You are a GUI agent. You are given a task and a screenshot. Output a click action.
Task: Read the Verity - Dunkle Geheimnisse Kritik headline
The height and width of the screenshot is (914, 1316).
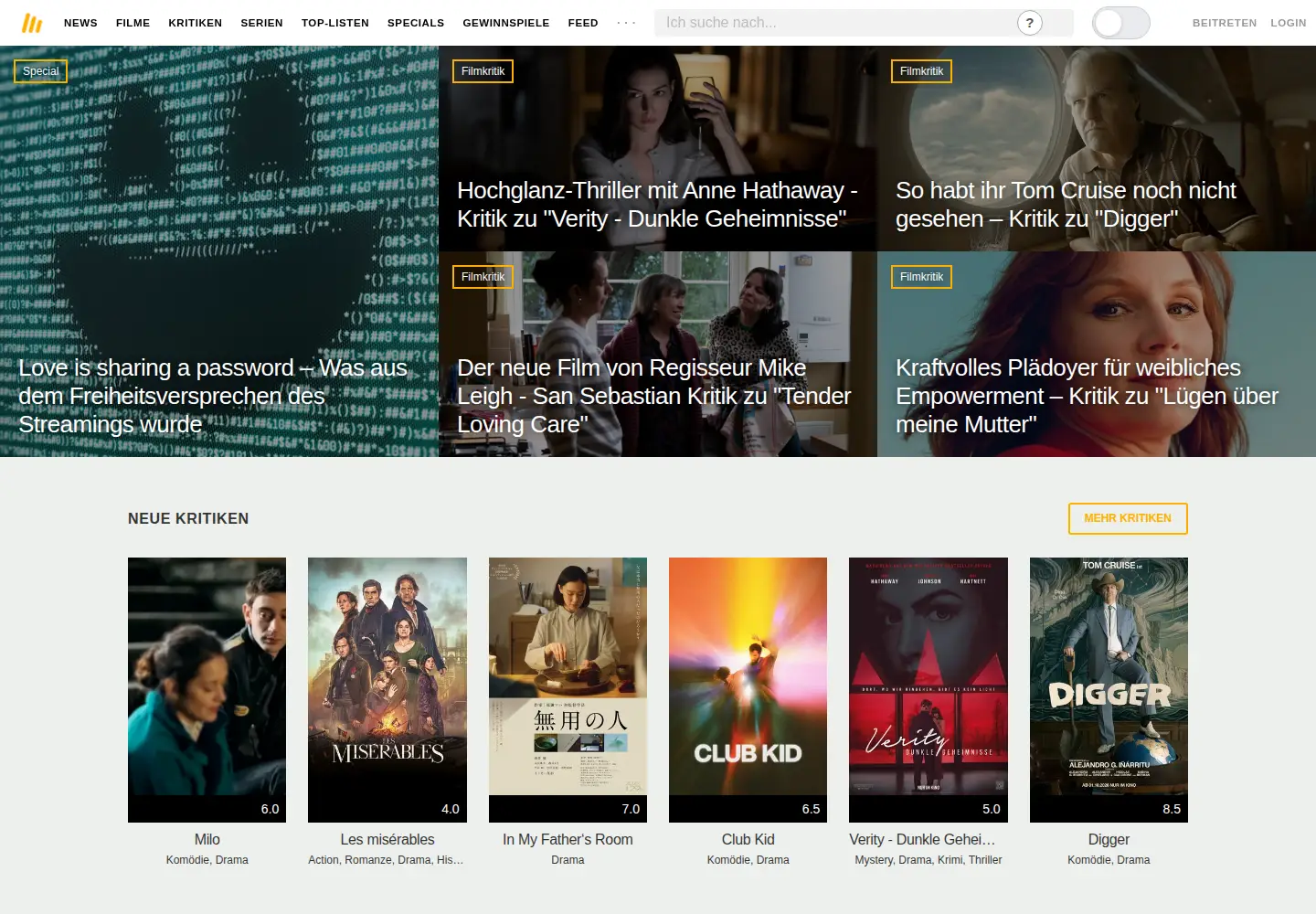click(x=657, y=205)
